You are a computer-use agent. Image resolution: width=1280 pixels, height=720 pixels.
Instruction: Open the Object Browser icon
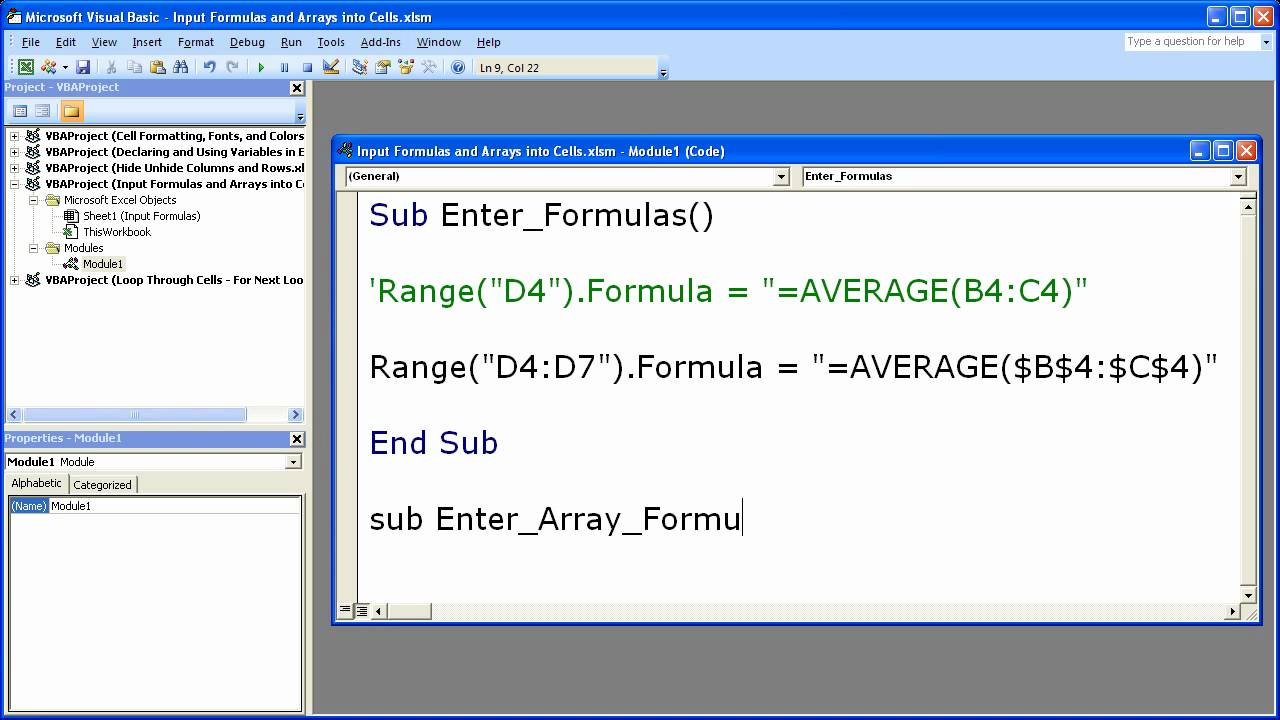406,67
